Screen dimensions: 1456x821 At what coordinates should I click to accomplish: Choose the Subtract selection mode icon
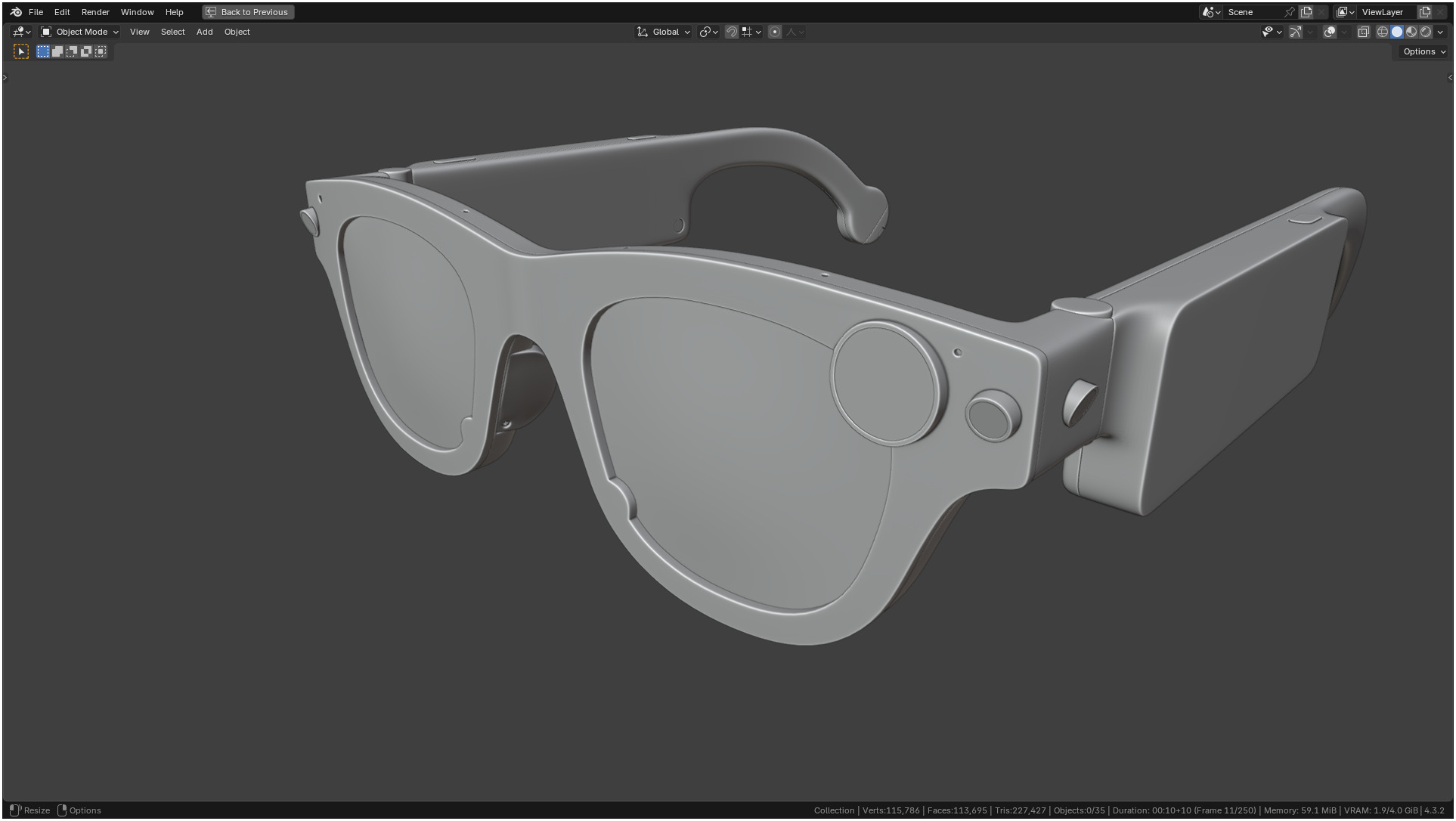pos(72,51)
